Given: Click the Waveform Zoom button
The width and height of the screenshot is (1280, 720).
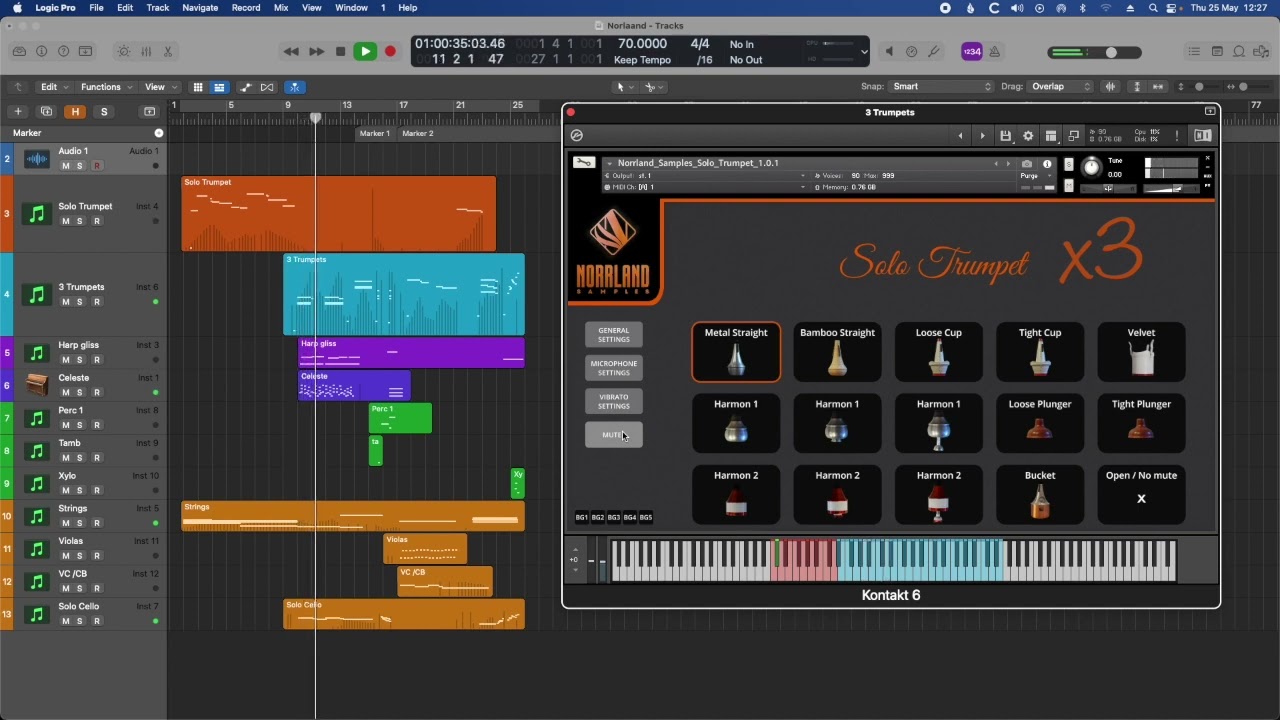Looking at the screenshot, I should pos(1110,87).
